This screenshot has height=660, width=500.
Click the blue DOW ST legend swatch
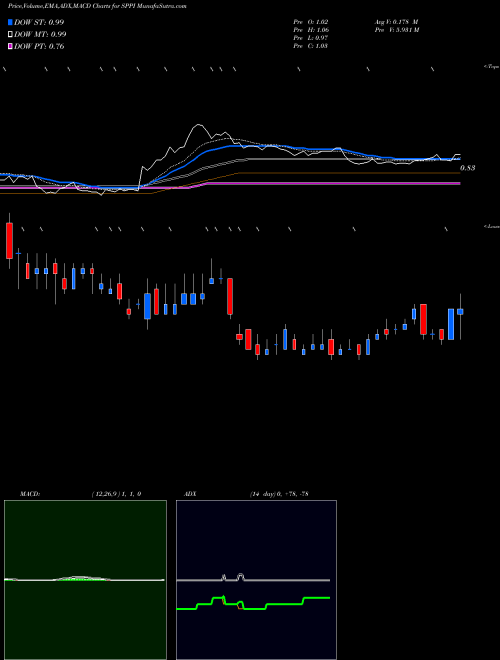[10, 22]
